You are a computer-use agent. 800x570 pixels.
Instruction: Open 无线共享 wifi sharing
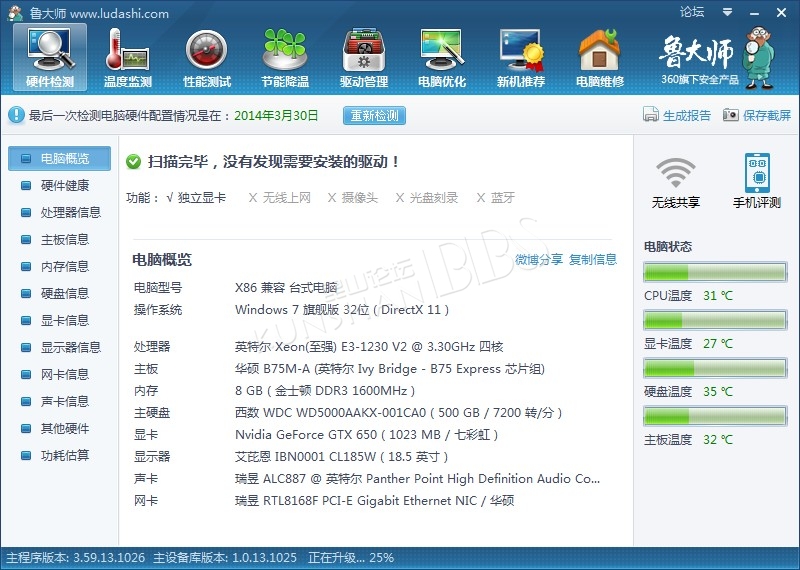click(676, 182)
